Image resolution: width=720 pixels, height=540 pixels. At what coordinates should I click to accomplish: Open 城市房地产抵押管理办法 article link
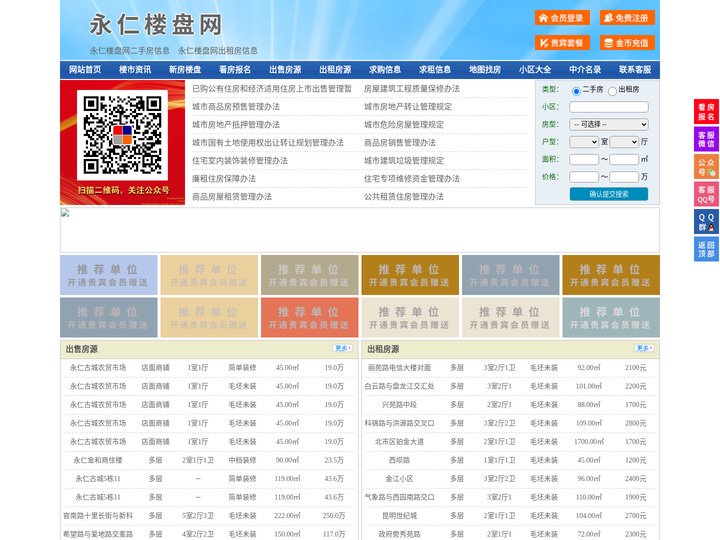coord(236,124)
